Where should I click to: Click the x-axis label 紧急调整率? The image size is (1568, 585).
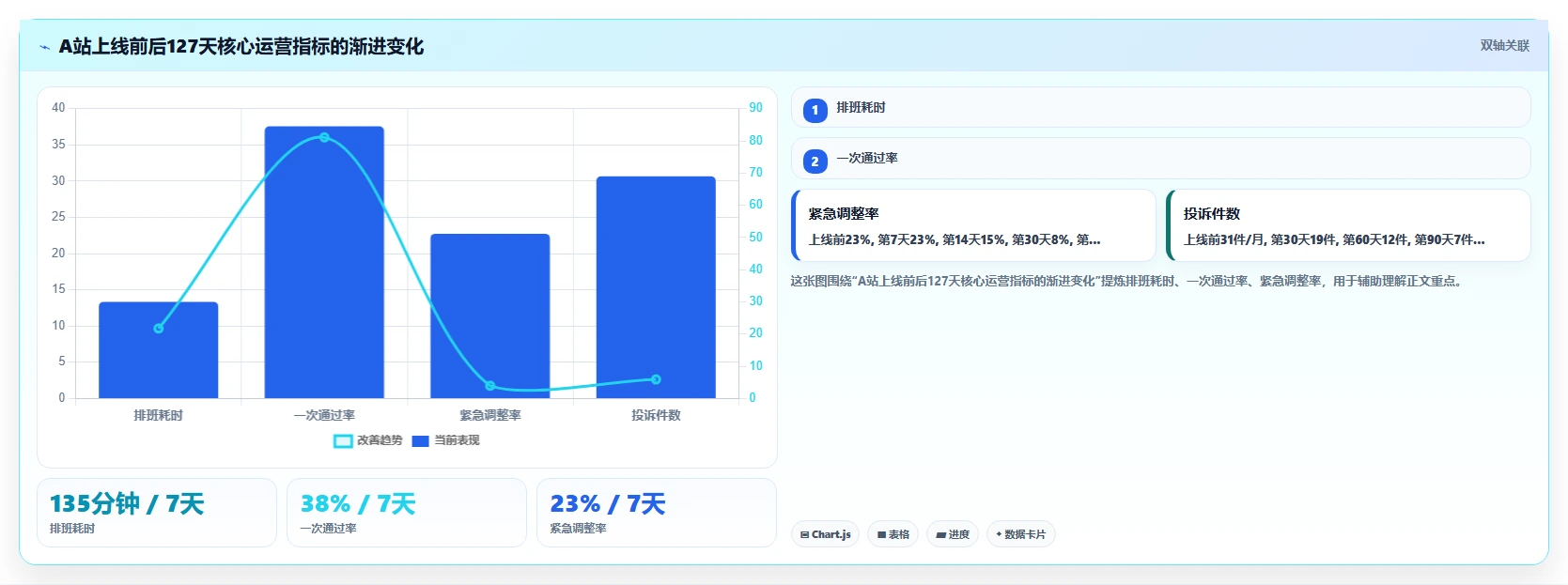(490, 415)
